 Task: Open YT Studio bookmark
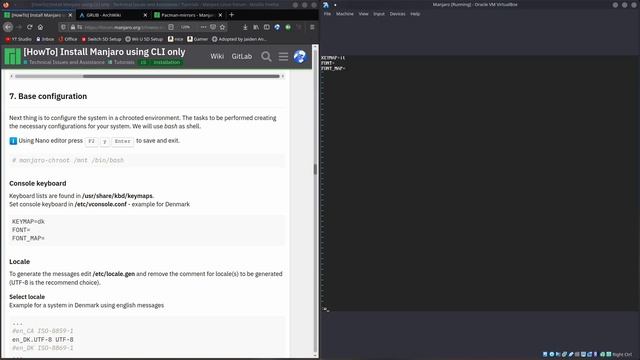pyautogui.click(x=18, y=39)
